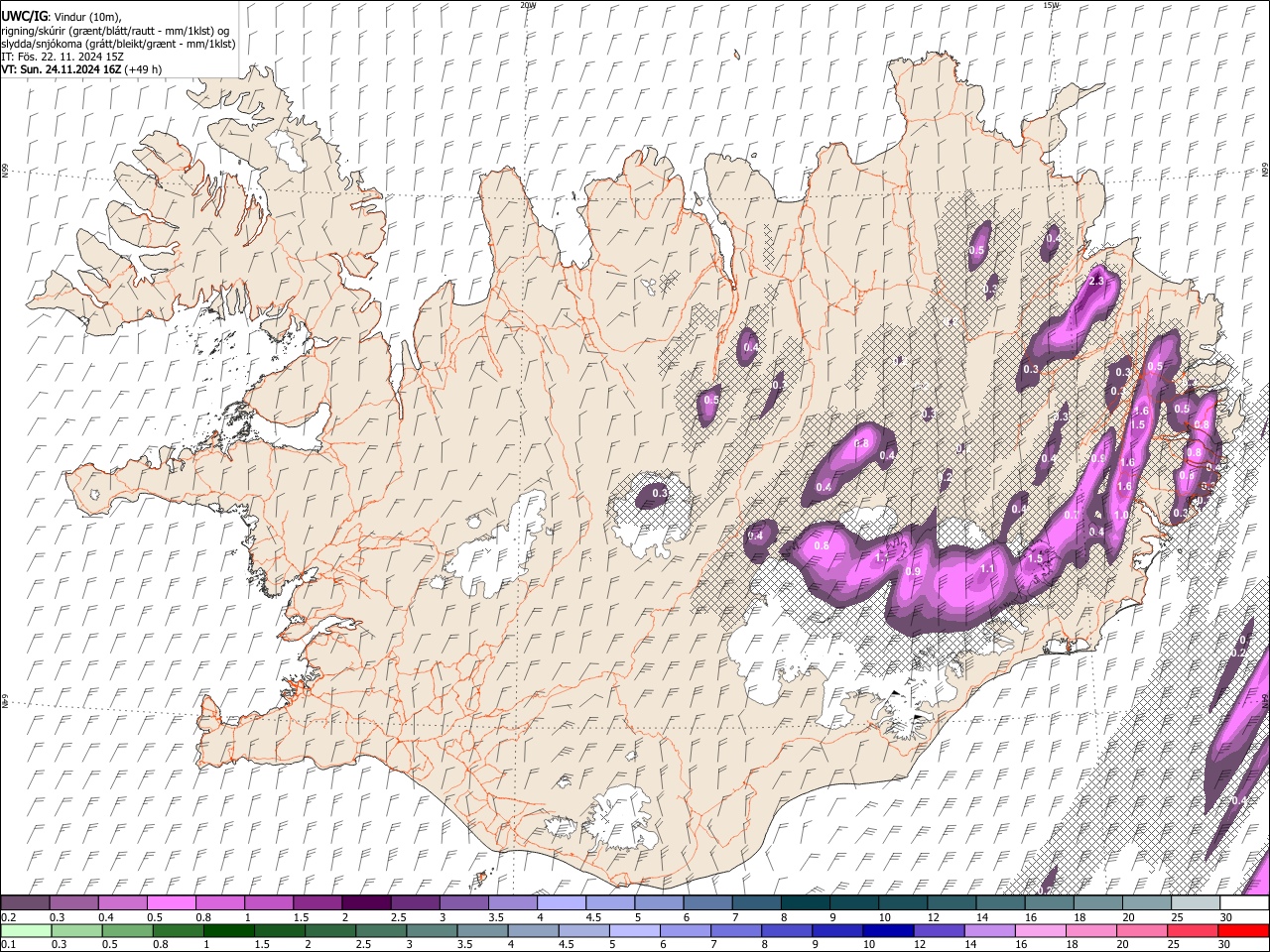Click the 'UWC/IG: Vindur (10m)' title text

[x=62, y=17]
